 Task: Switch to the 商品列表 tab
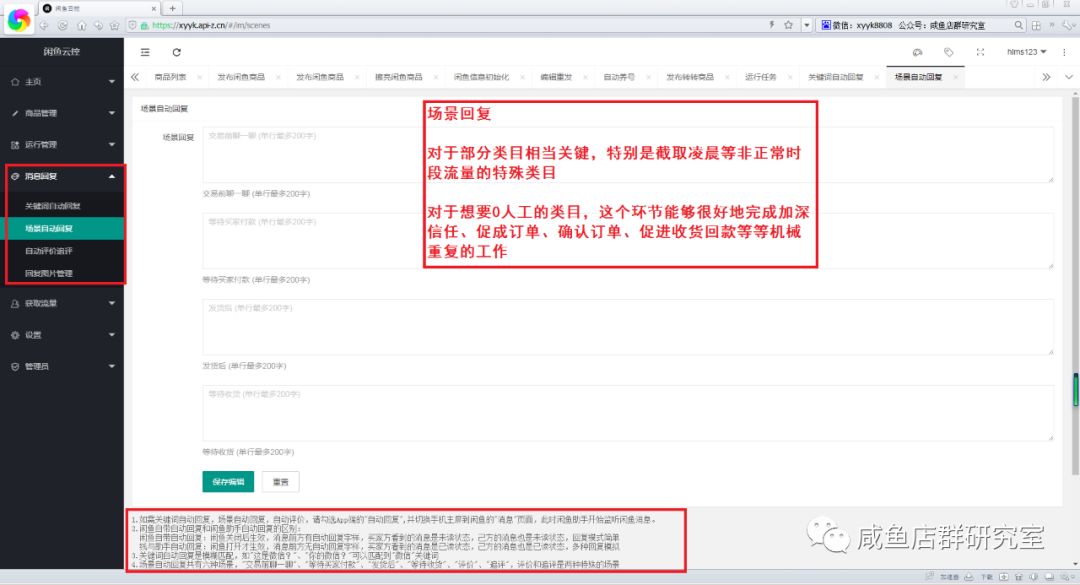point(169,77)
